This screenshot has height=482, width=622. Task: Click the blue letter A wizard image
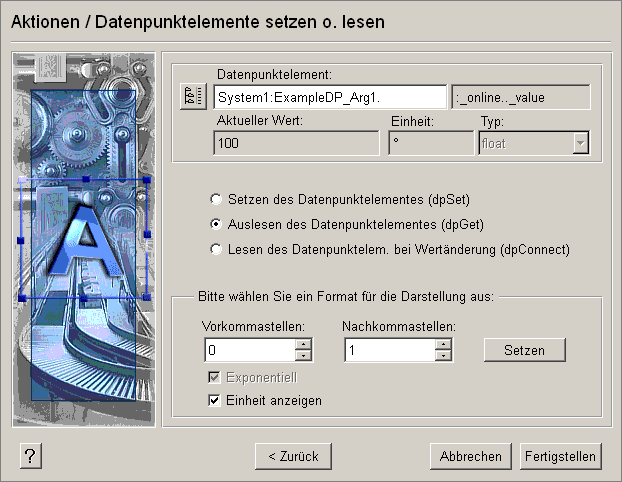(84, 241)
